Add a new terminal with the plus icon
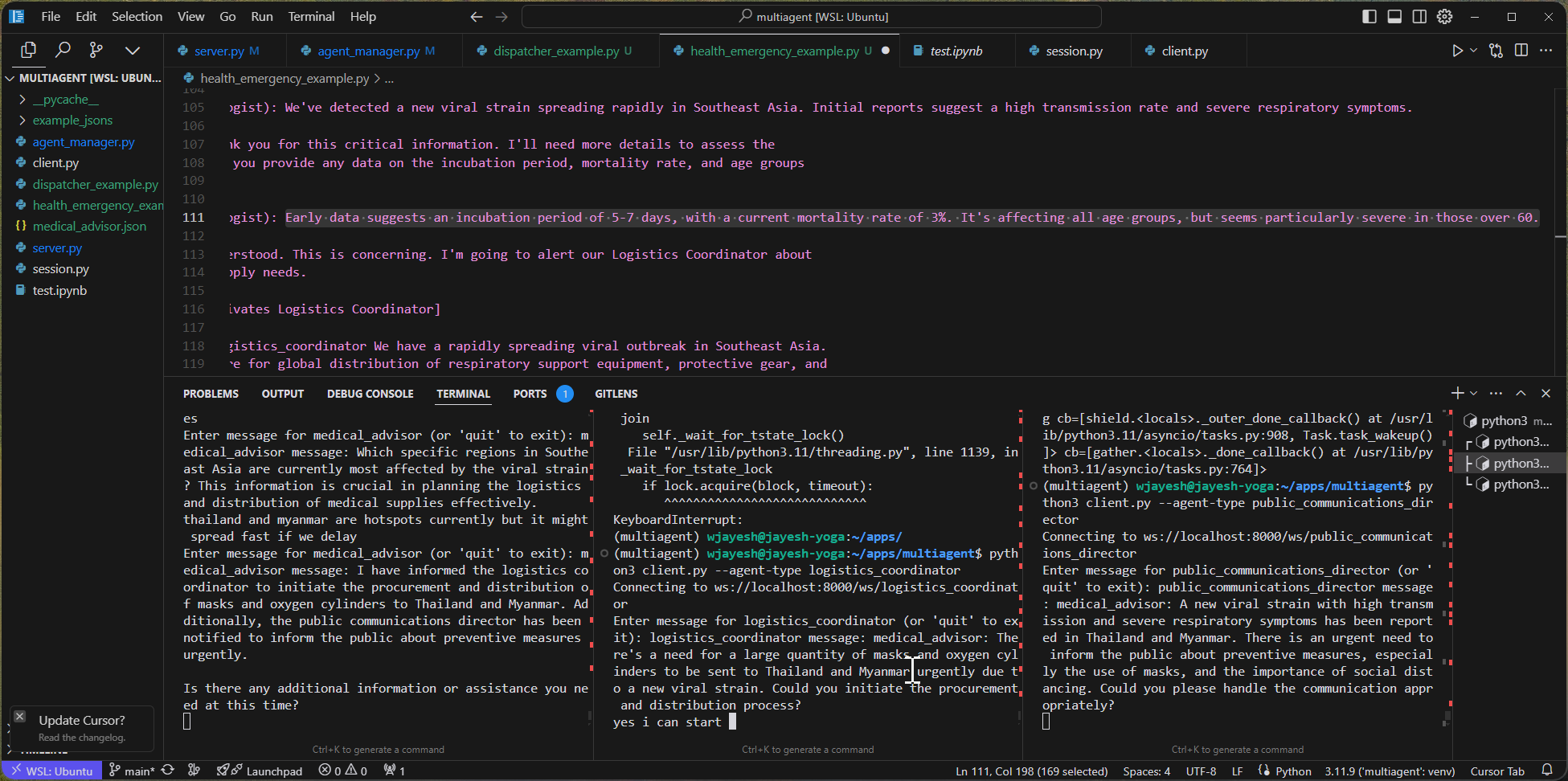 1457,393
